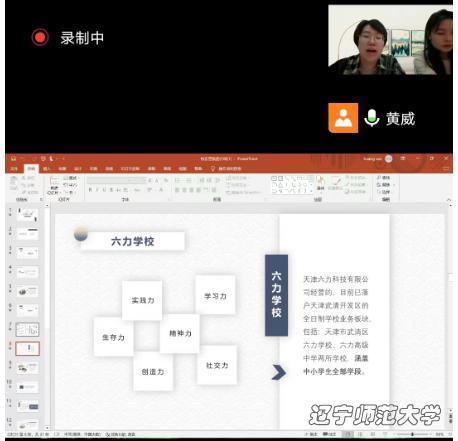Viewport: 458px width, 441px height.
Task: Click the orange participant avatar icon
Action: [343, 118]
